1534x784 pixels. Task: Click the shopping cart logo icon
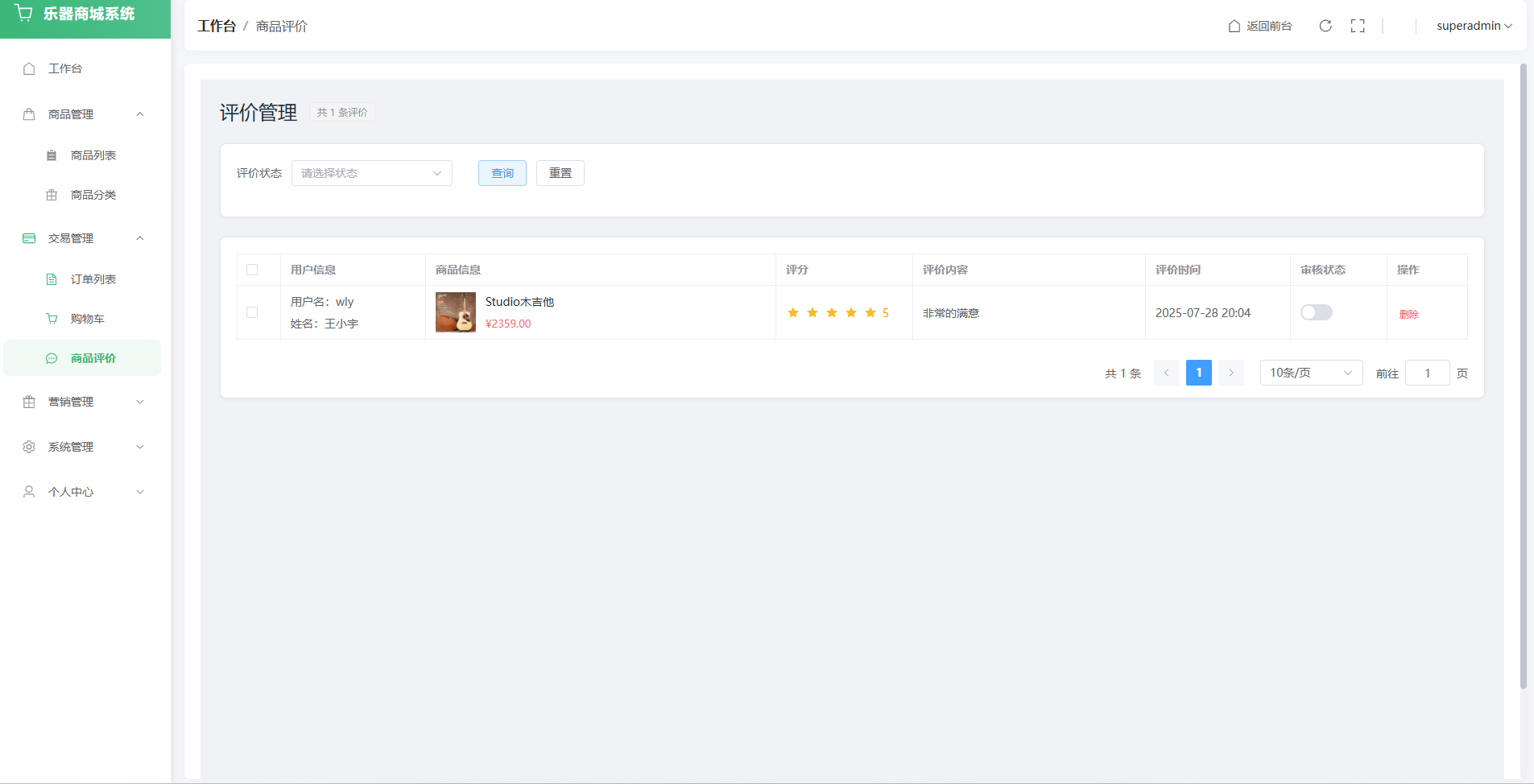[24, 14]
